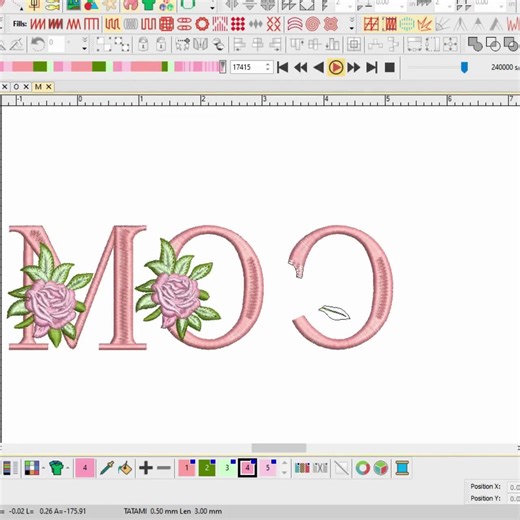Viewport: 520px width, 520px height.
Task: Click the leaf outline object inside the C
Action: tap(334, 313)
